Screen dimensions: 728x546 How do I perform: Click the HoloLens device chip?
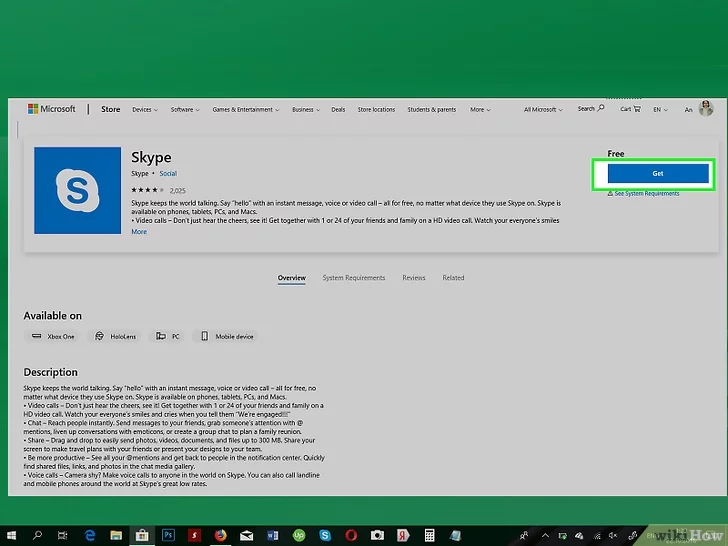[x=115, y=336]
